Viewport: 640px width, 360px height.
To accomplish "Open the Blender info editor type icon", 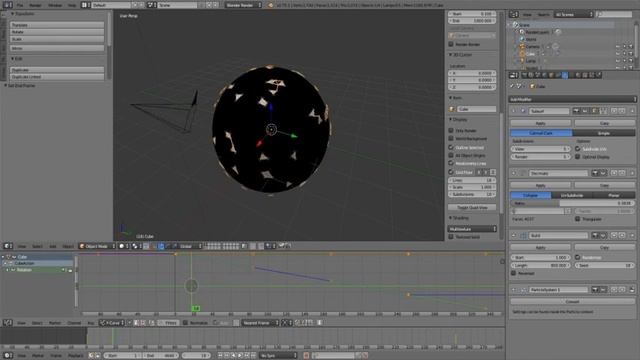I will point(7,5).
